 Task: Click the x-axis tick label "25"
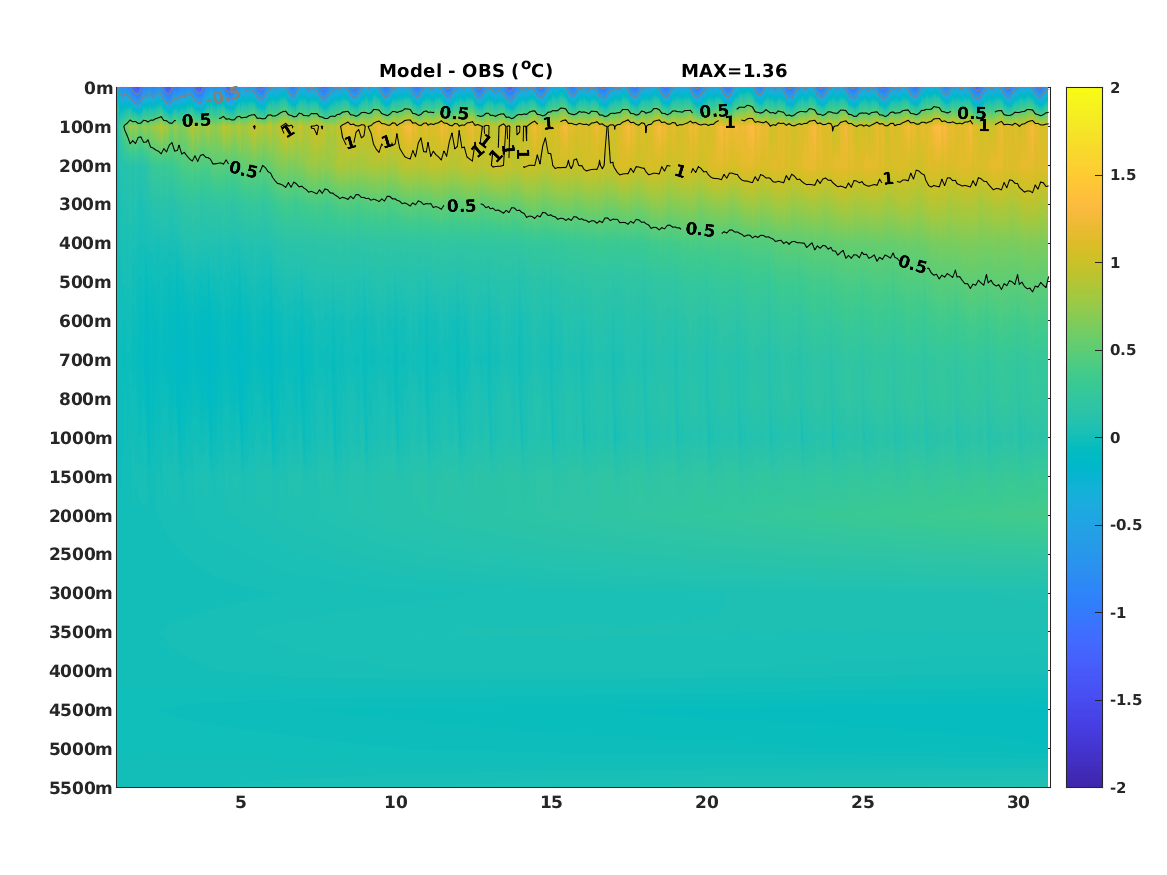863,803
